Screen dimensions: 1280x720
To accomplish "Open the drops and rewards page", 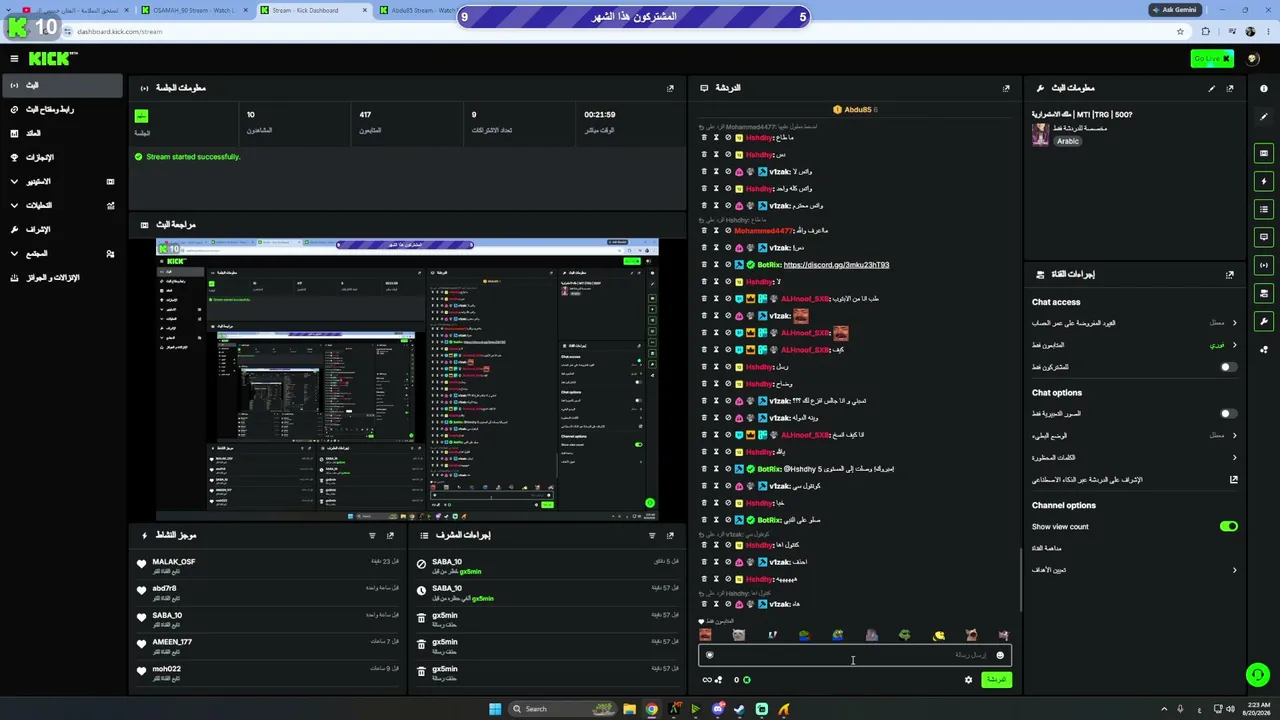I will click(63, 278).
